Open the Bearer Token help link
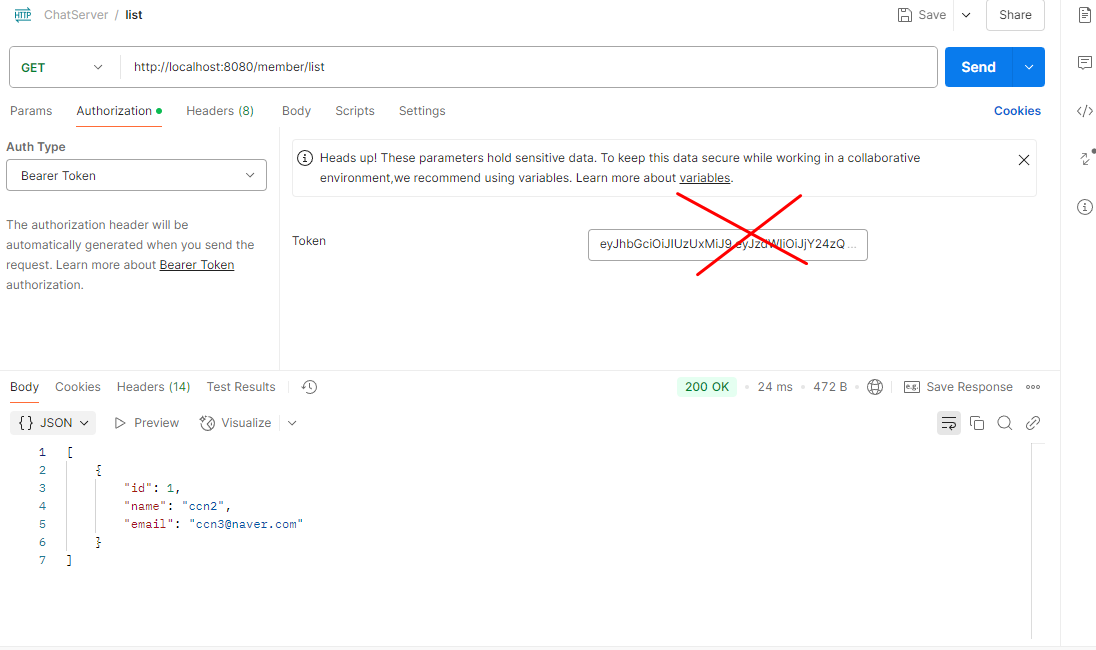 point(197,265)
